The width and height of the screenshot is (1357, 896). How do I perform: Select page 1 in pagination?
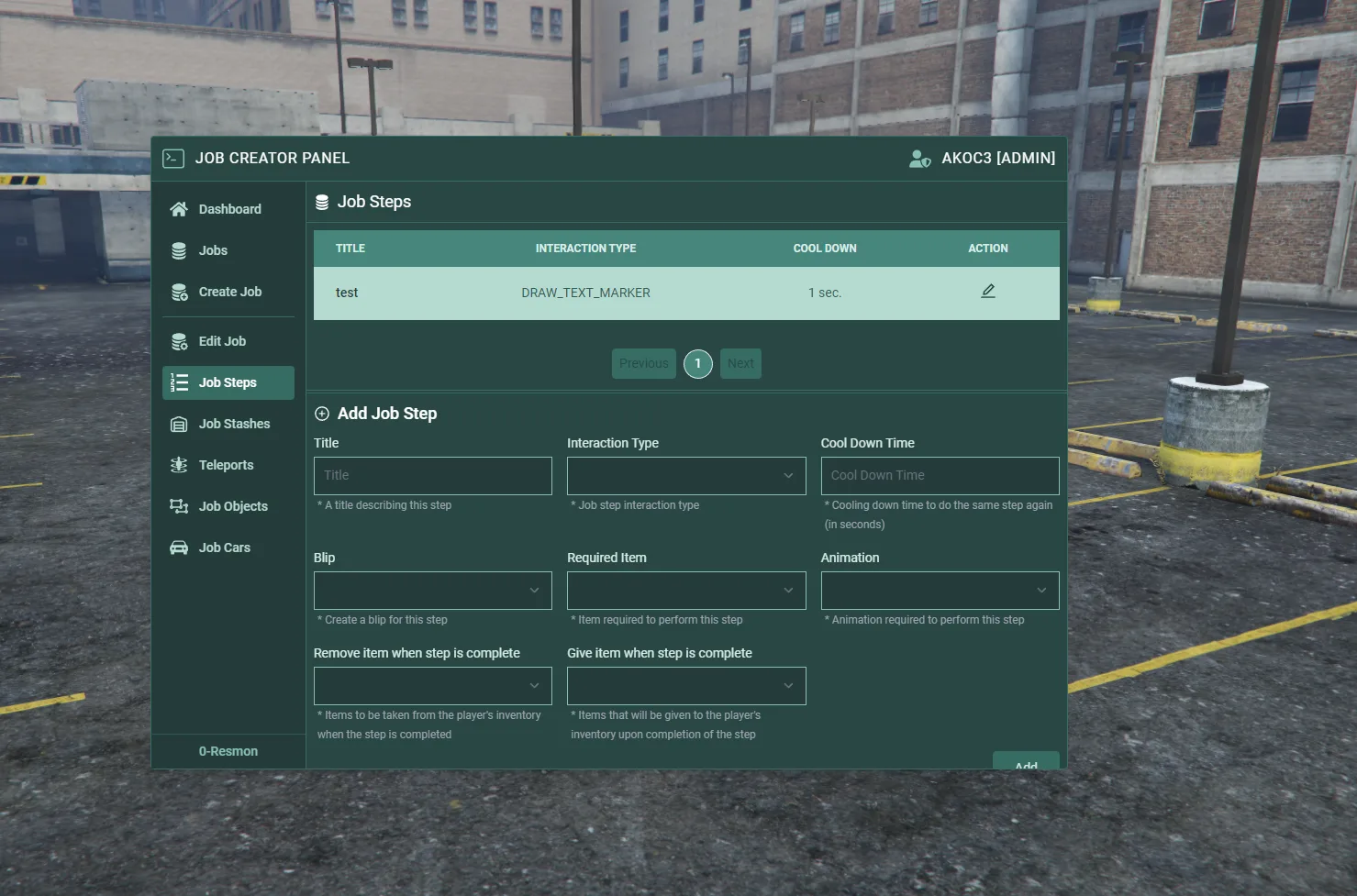coord(698,364)
